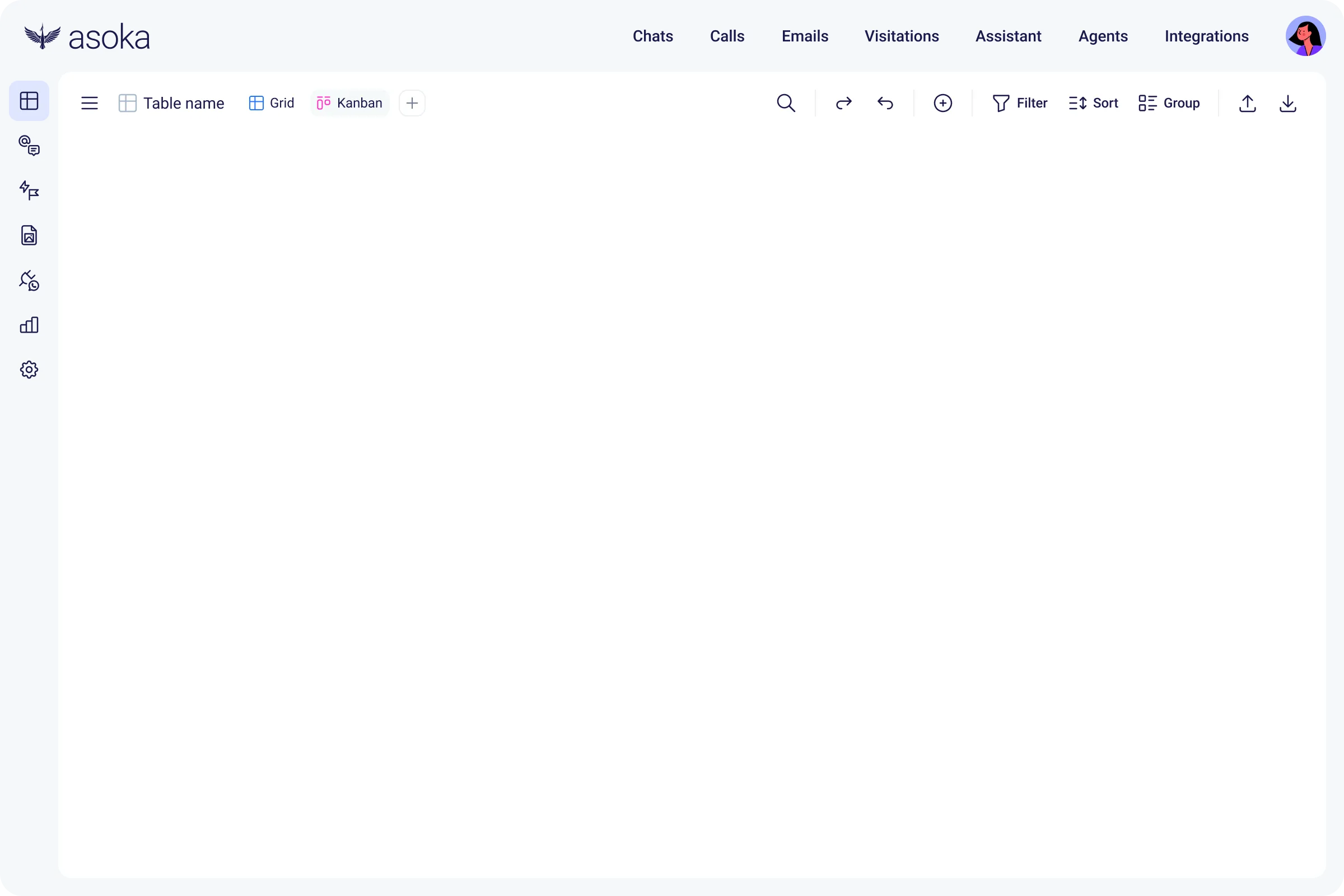Click the upload arrow icon
This screenshot has width=1344, height=896.
(x=1248, y=104)
